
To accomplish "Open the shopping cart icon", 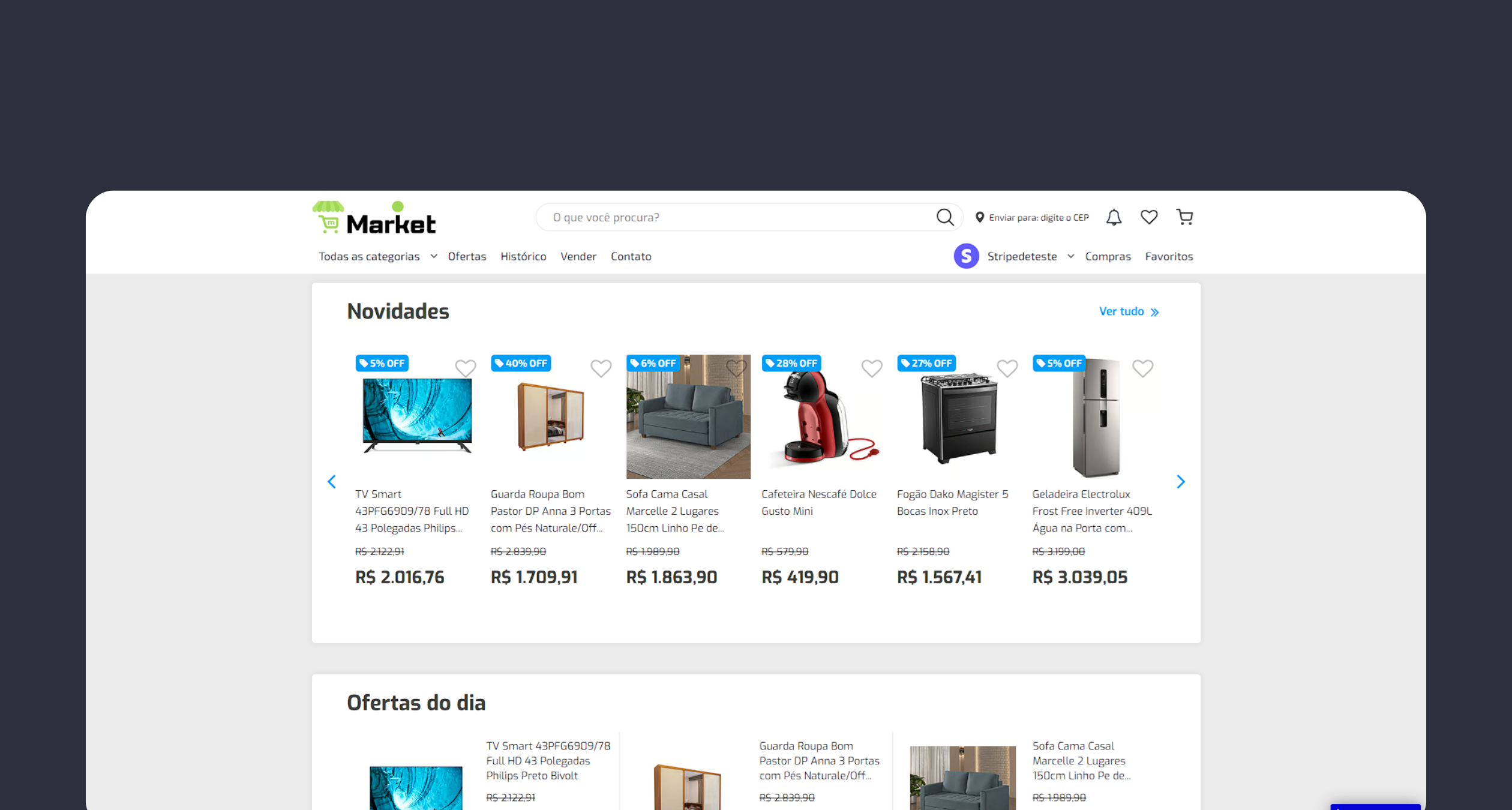I will pos(1184,217).
